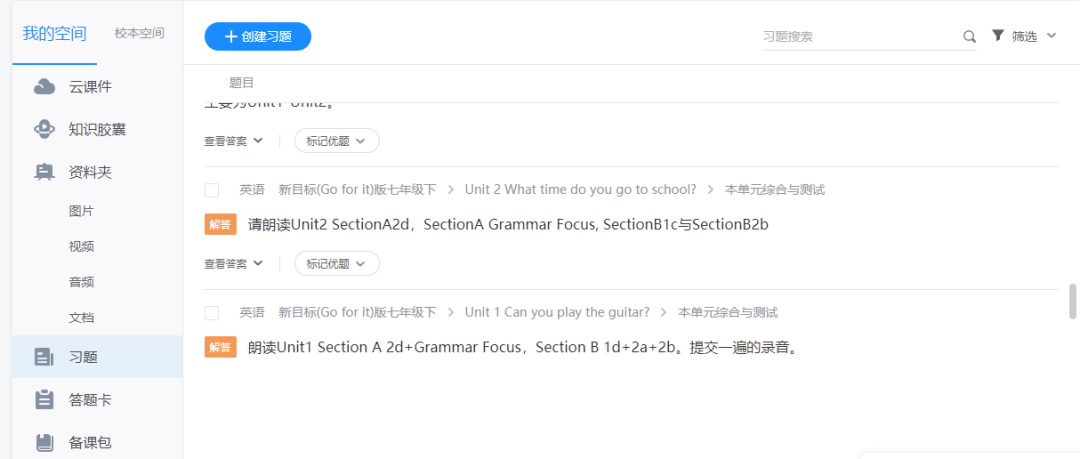
Task: Switch to the 校本空间 tab
Action: coord(139,33)
